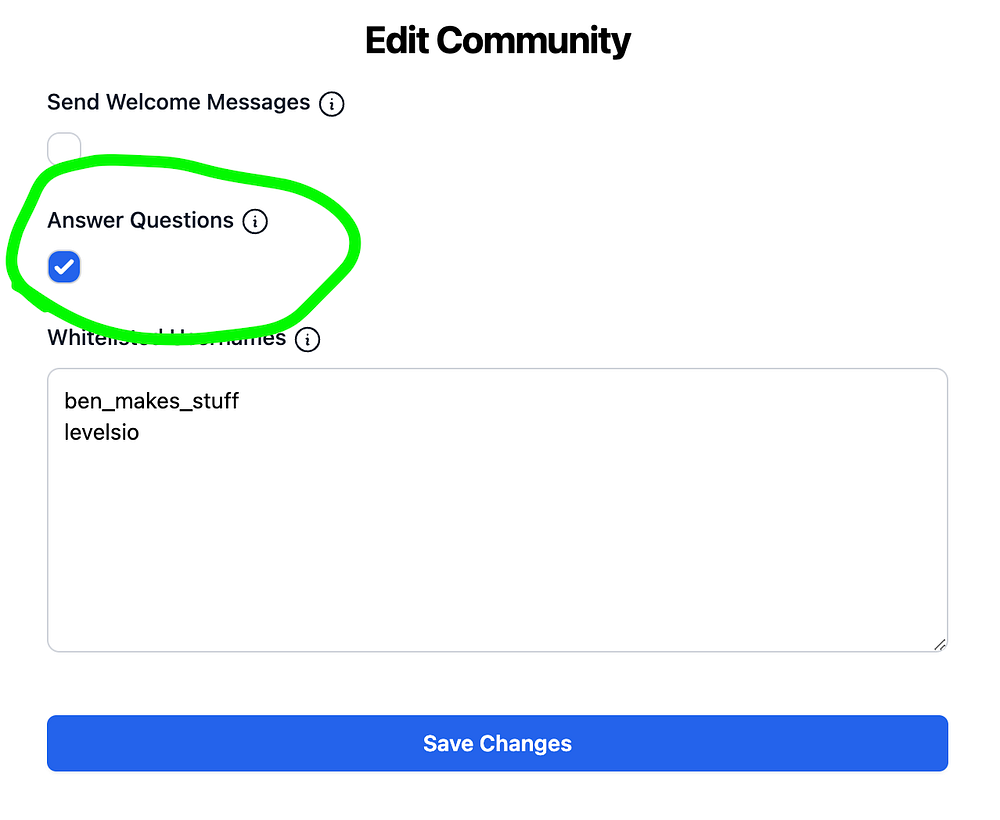
Task: Select the Whitelisted Usernames label
Action: (x=166, y=337)
